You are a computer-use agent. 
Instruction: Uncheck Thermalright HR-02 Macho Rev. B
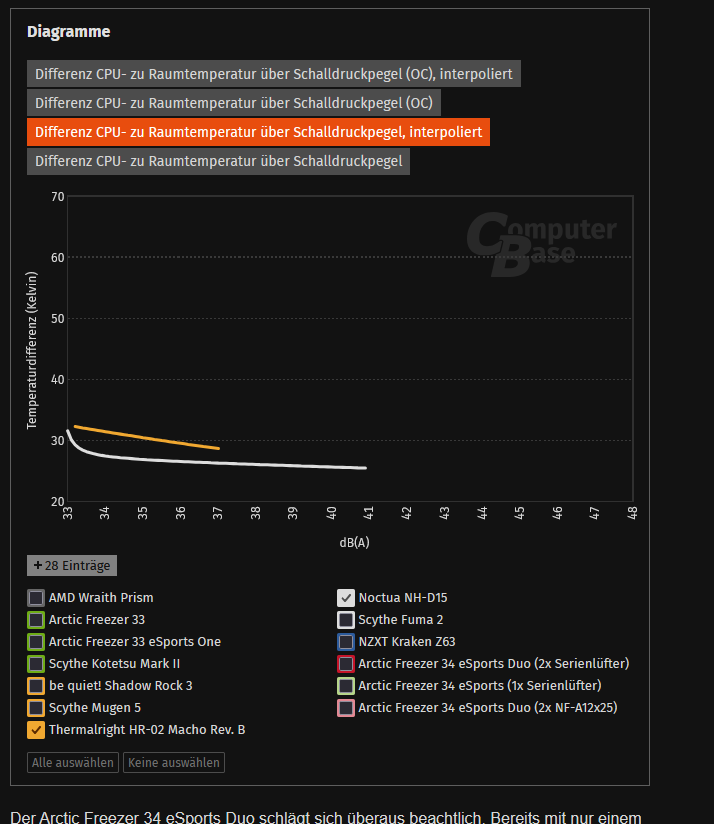click(x=36, y=730)
